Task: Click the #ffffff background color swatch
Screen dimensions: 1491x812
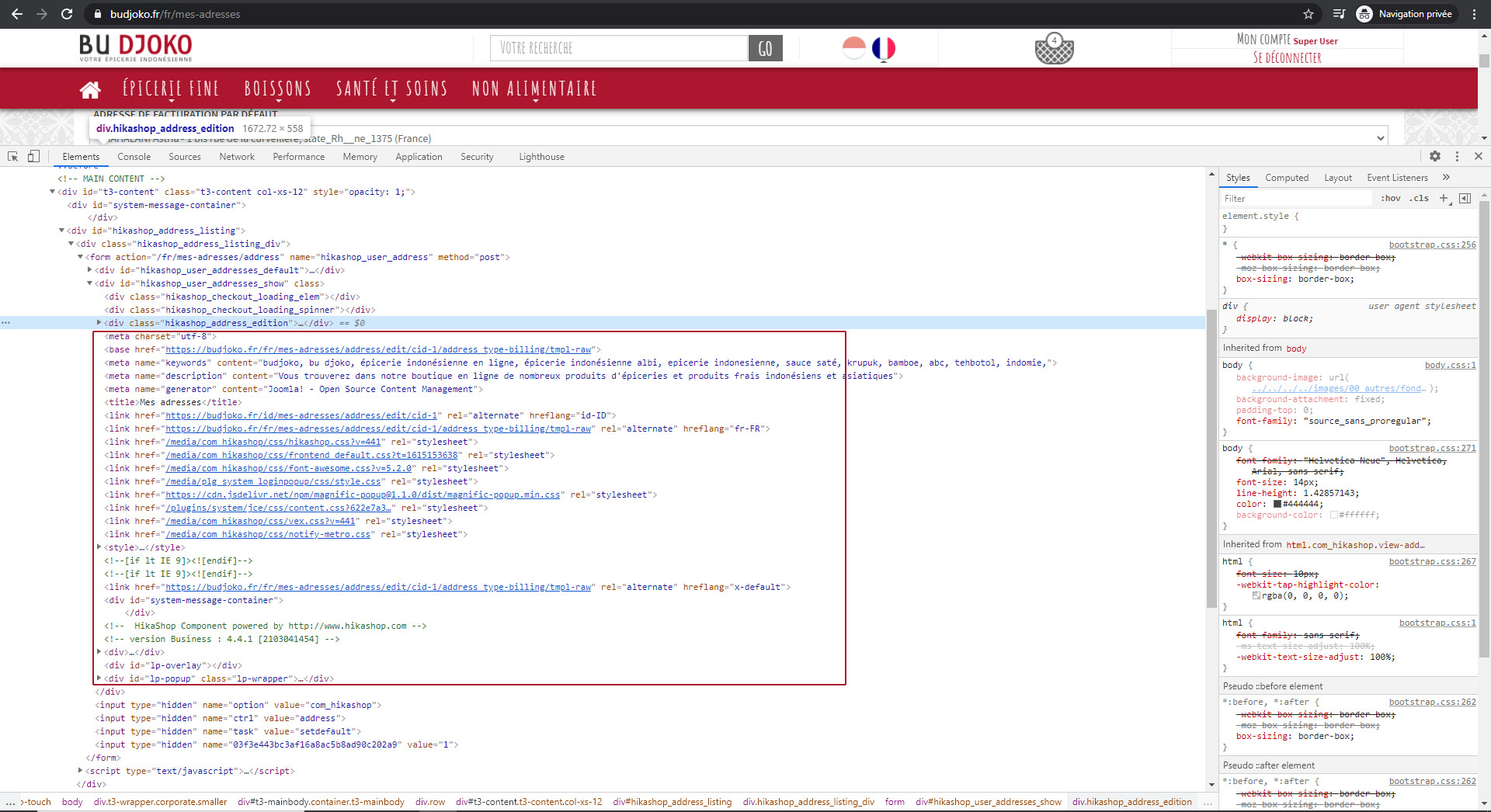Action: click(x=1333, y=515)
